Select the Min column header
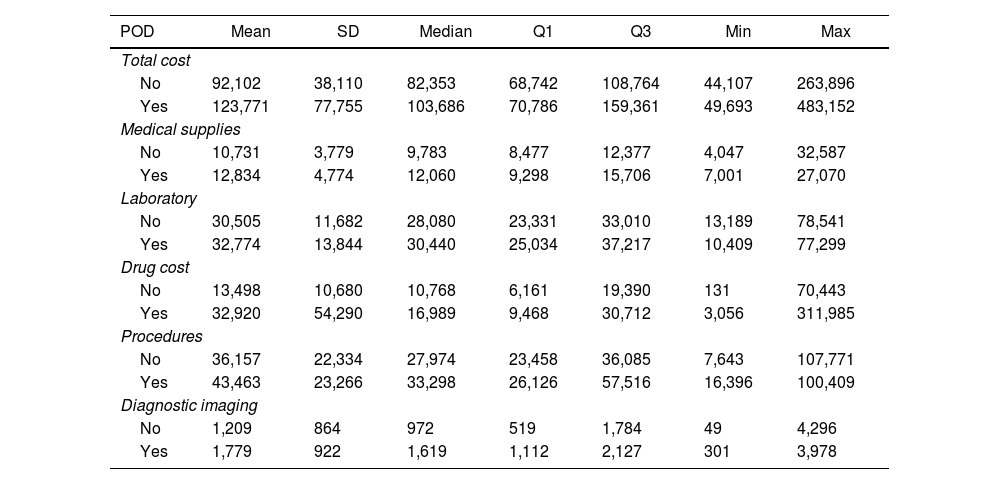Image resolution: width=1000 pixels, height=484 pixels. pos(738,32)
